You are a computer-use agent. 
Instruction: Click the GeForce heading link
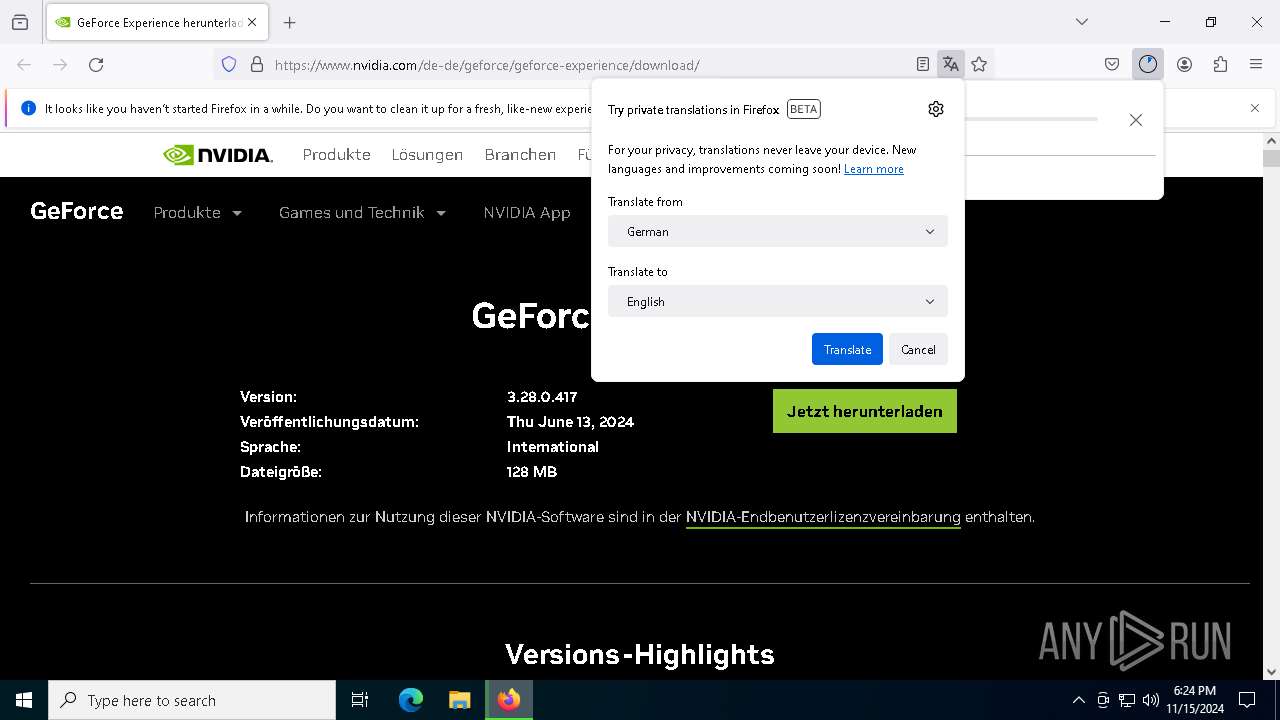(77, 211)
